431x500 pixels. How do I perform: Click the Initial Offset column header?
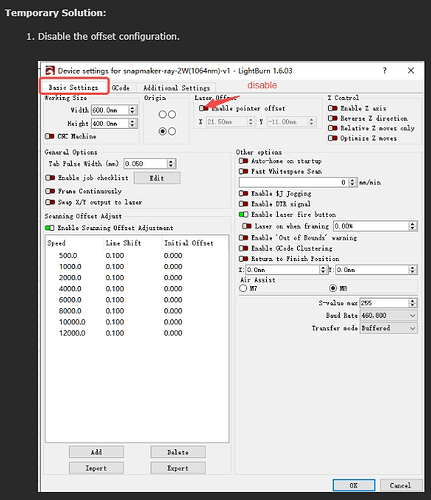(195, 243)
